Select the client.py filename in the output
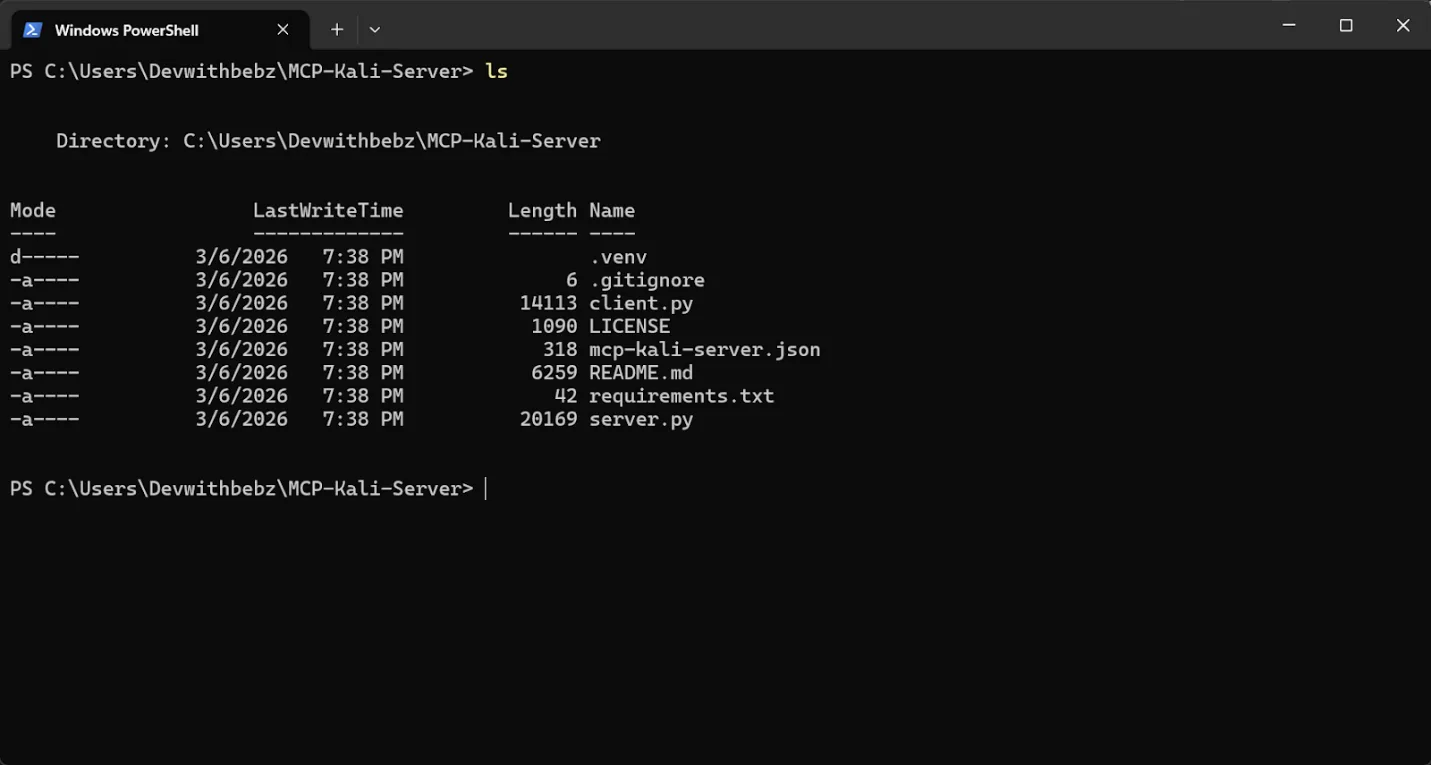Viewport: 1431px width, 765px height. pos(641,302)
